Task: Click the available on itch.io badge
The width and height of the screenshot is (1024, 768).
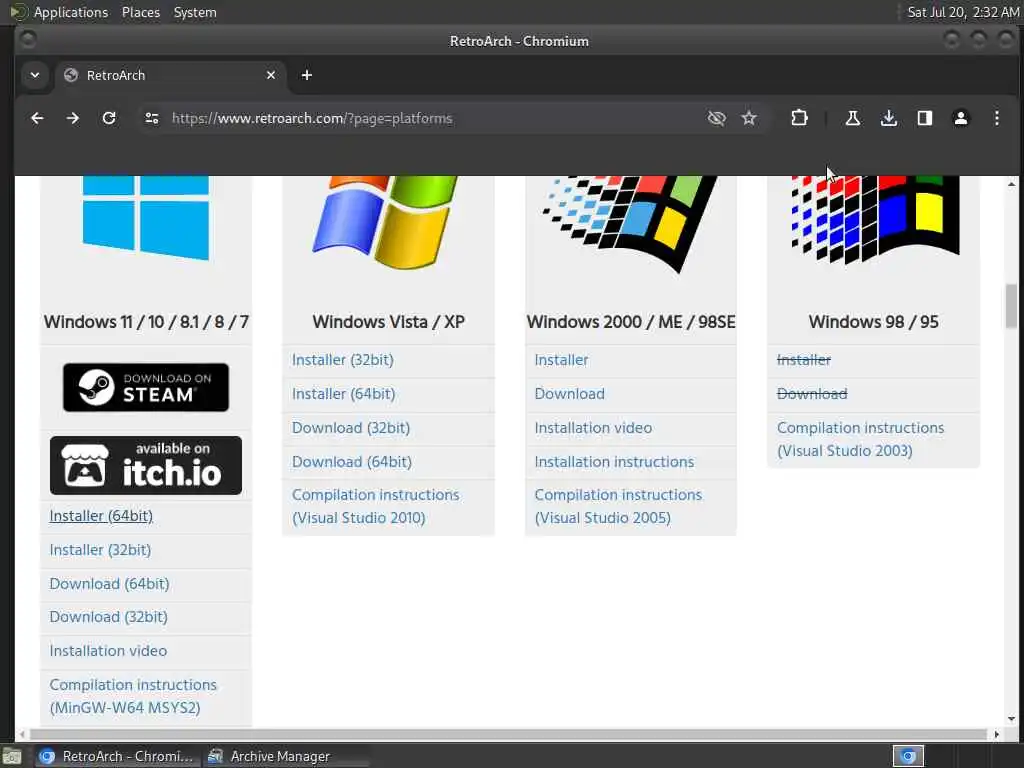Action: click(146, 466)
